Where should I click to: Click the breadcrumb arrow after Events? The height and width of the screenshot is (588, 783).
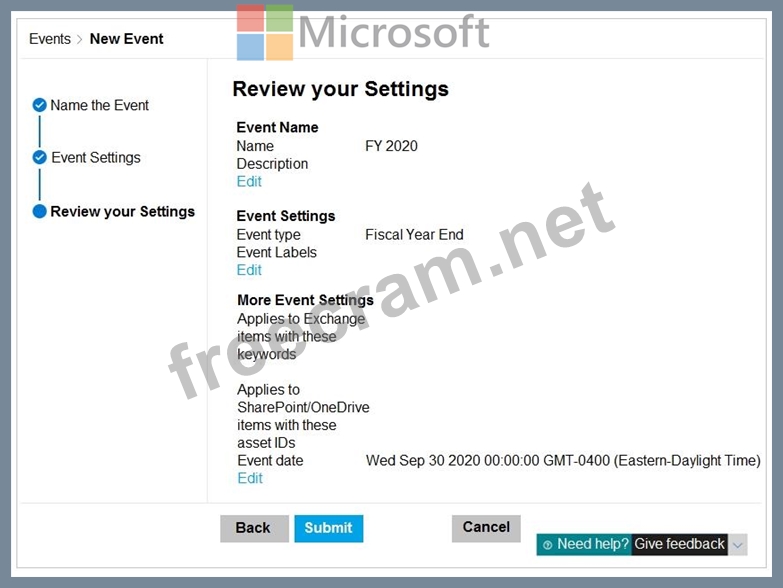[x=80, y=40]
